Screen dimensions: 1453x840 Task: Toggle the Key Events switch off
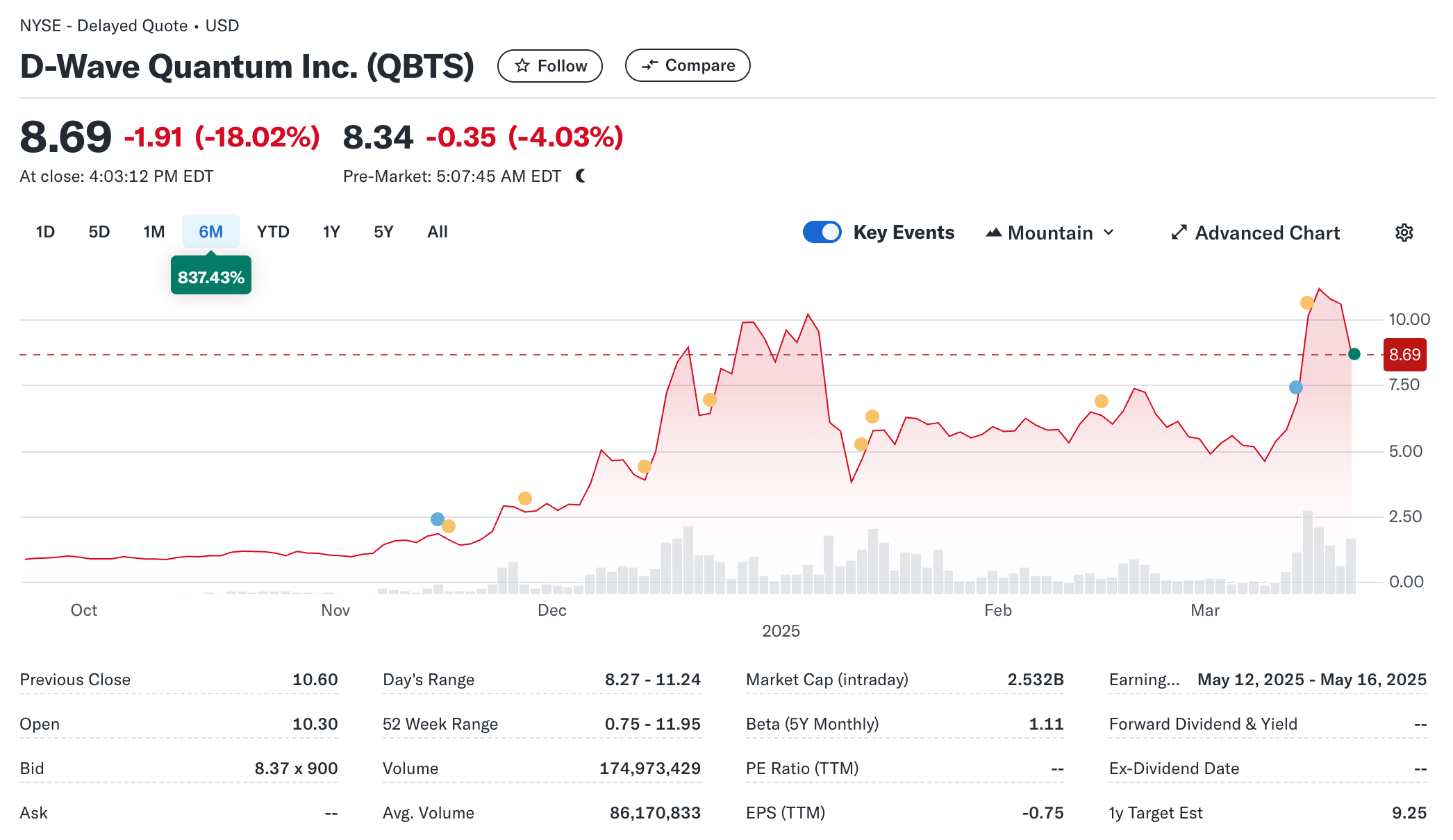click(822, 232)
